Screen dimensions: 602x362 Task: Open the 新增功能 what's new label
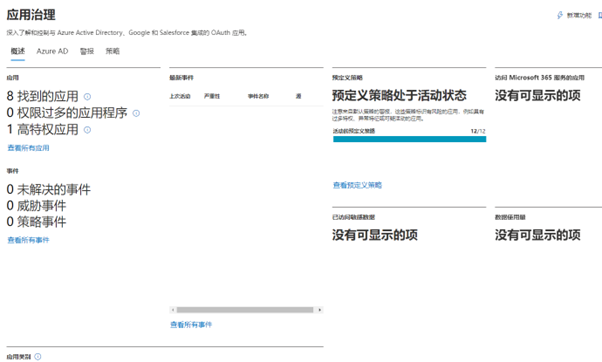pos(579,15)
